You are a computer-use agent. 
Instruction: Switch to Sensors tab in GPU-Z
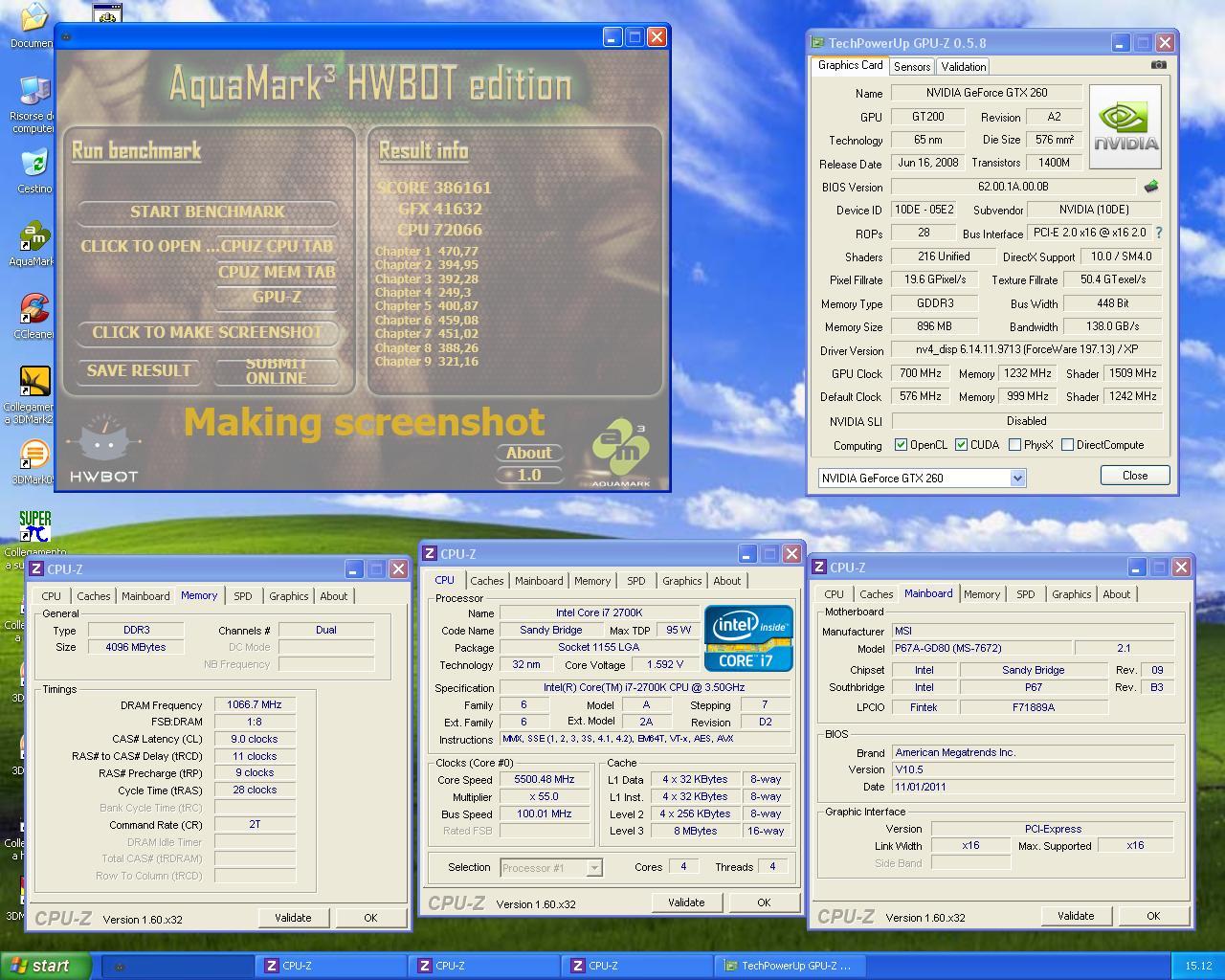point(912,67)
